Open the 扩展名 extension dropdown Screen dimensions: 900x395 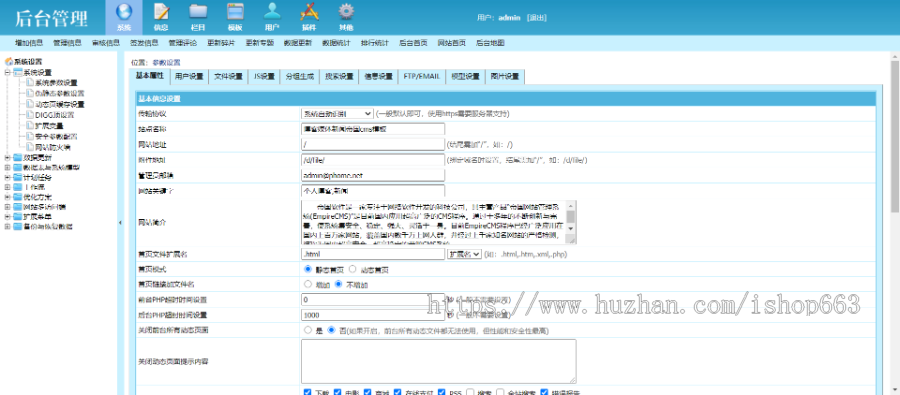pos(464,254)
